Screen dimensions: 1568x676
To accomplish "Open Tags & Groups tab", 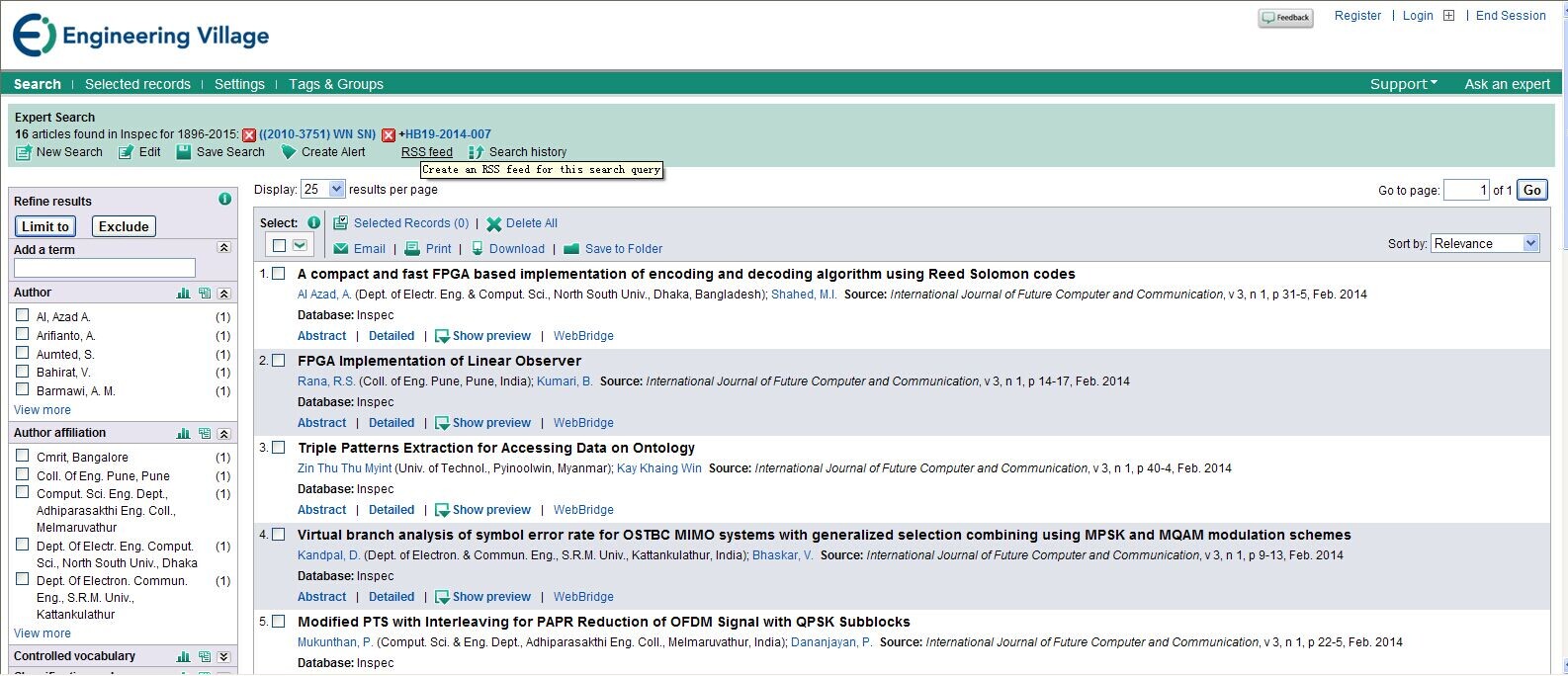I will 336,84.
